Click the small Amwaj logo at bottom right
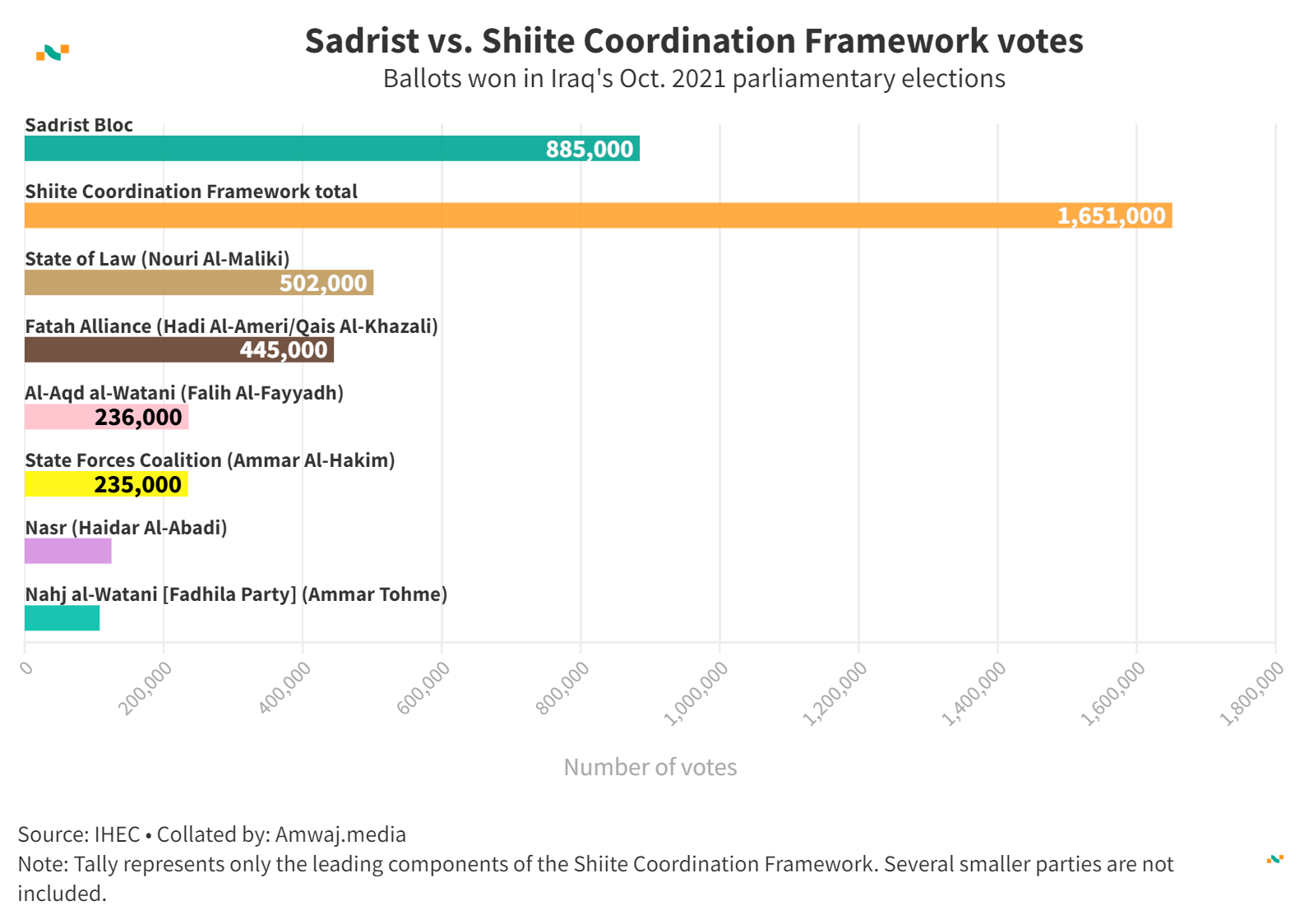Screen dimensions: 1309x924 tap(1274, 859)
